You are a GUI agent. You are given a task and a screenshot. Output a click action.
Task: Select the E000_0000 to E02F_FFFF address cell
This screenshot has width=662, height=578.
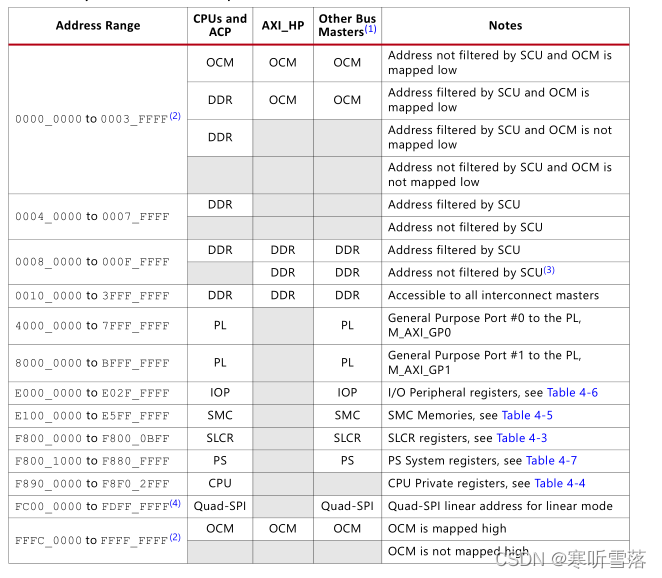tap(92, 393)
